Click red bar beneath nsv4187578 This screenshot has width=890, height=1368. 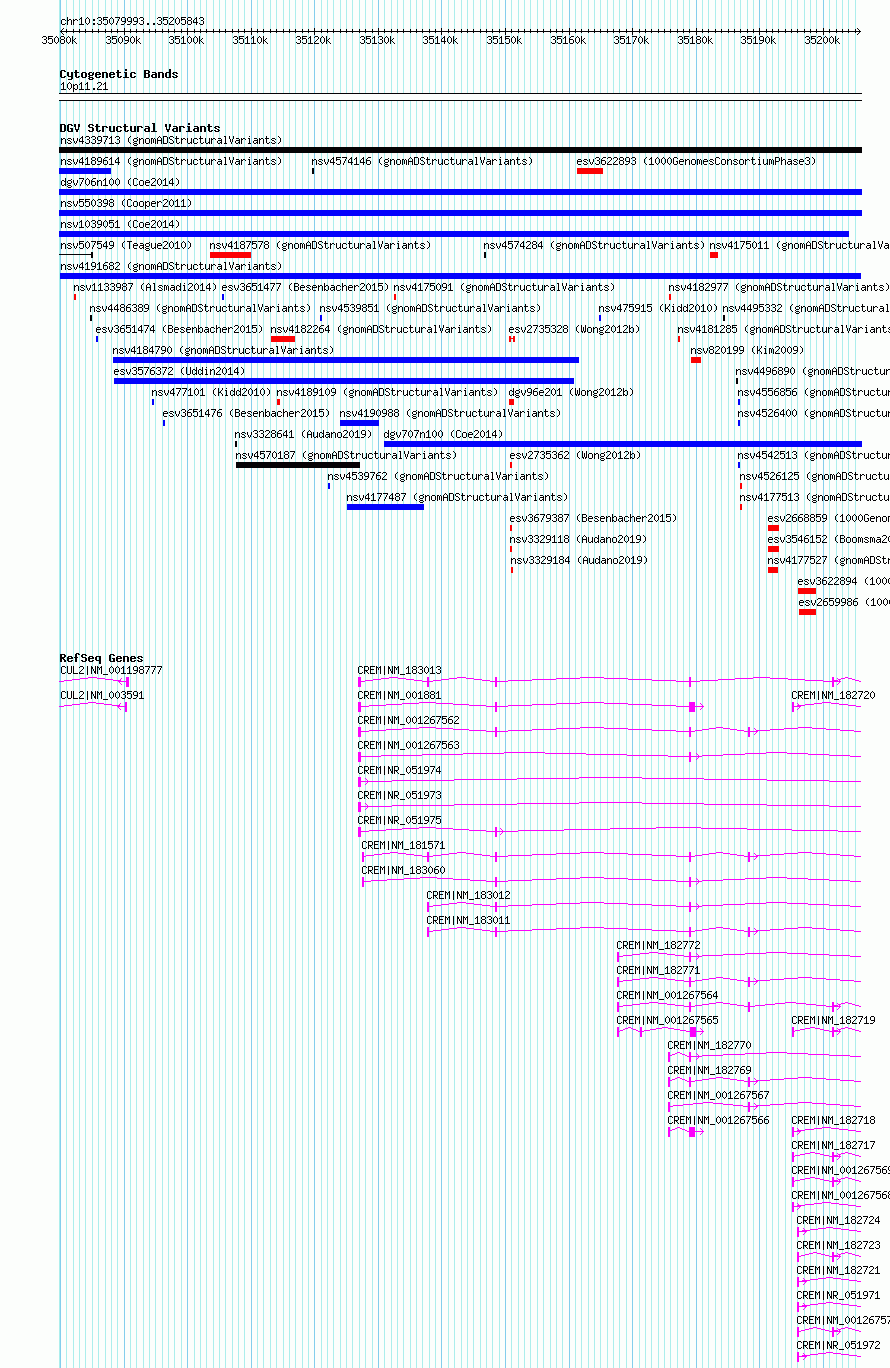pyautogui.click(x=230, y=255)
